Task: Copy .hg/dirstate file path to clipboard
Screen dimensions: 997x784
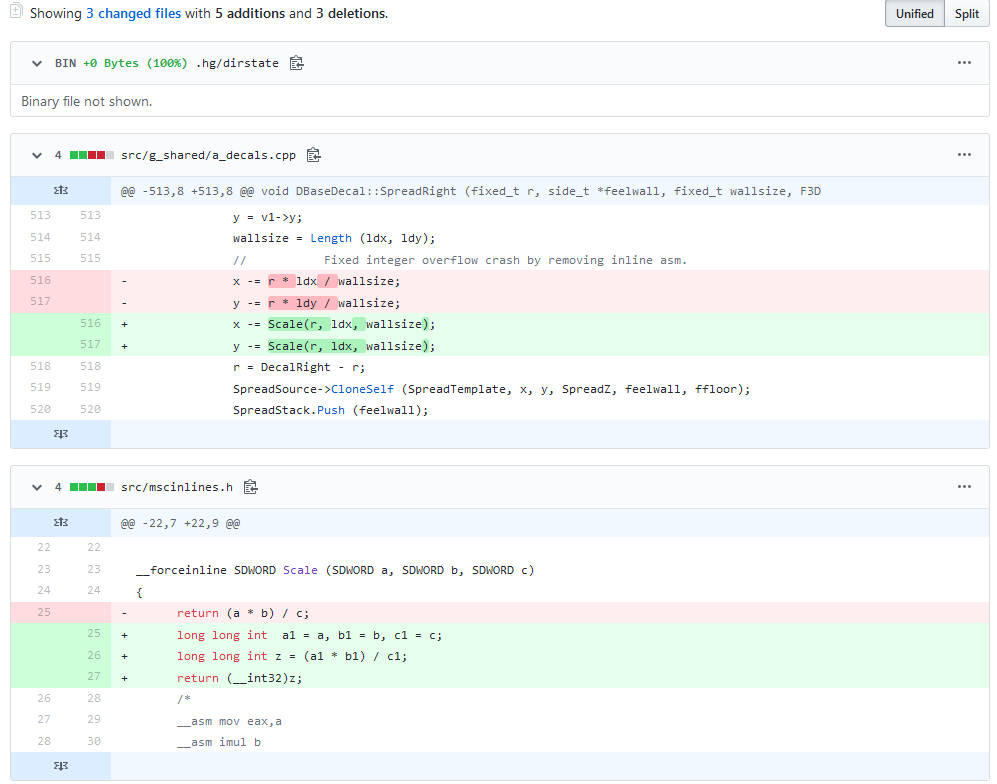Action: pyautogui.click(x=296, y=63)
